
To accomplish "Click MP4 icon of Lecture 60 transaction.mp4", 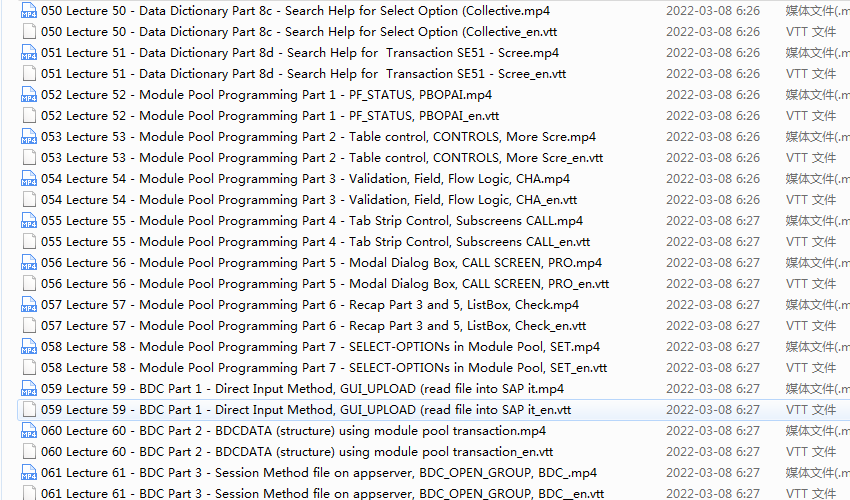I will tap(29, 431).
